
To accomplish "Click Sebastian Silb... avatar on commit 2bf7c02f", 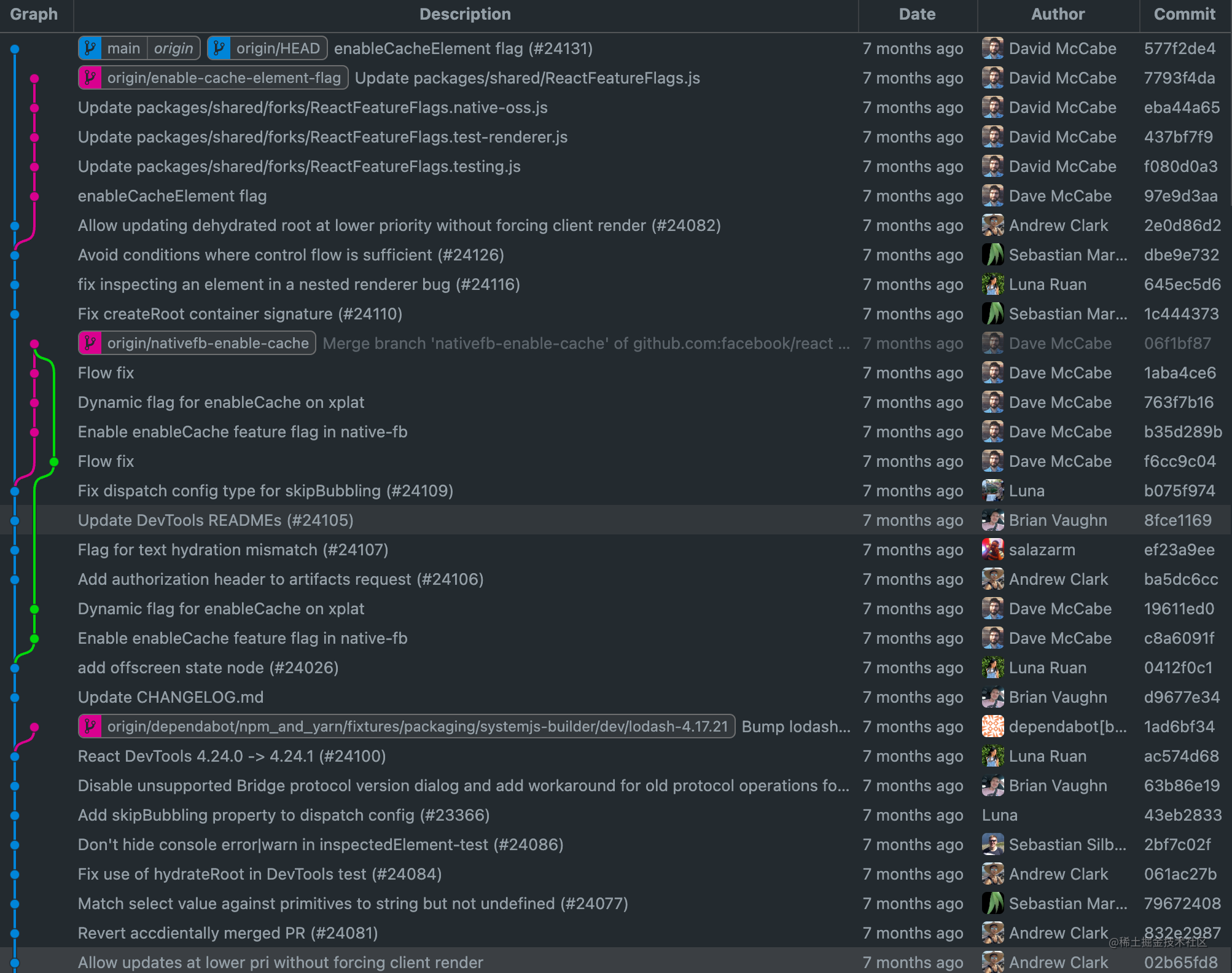I will [993, 845].
